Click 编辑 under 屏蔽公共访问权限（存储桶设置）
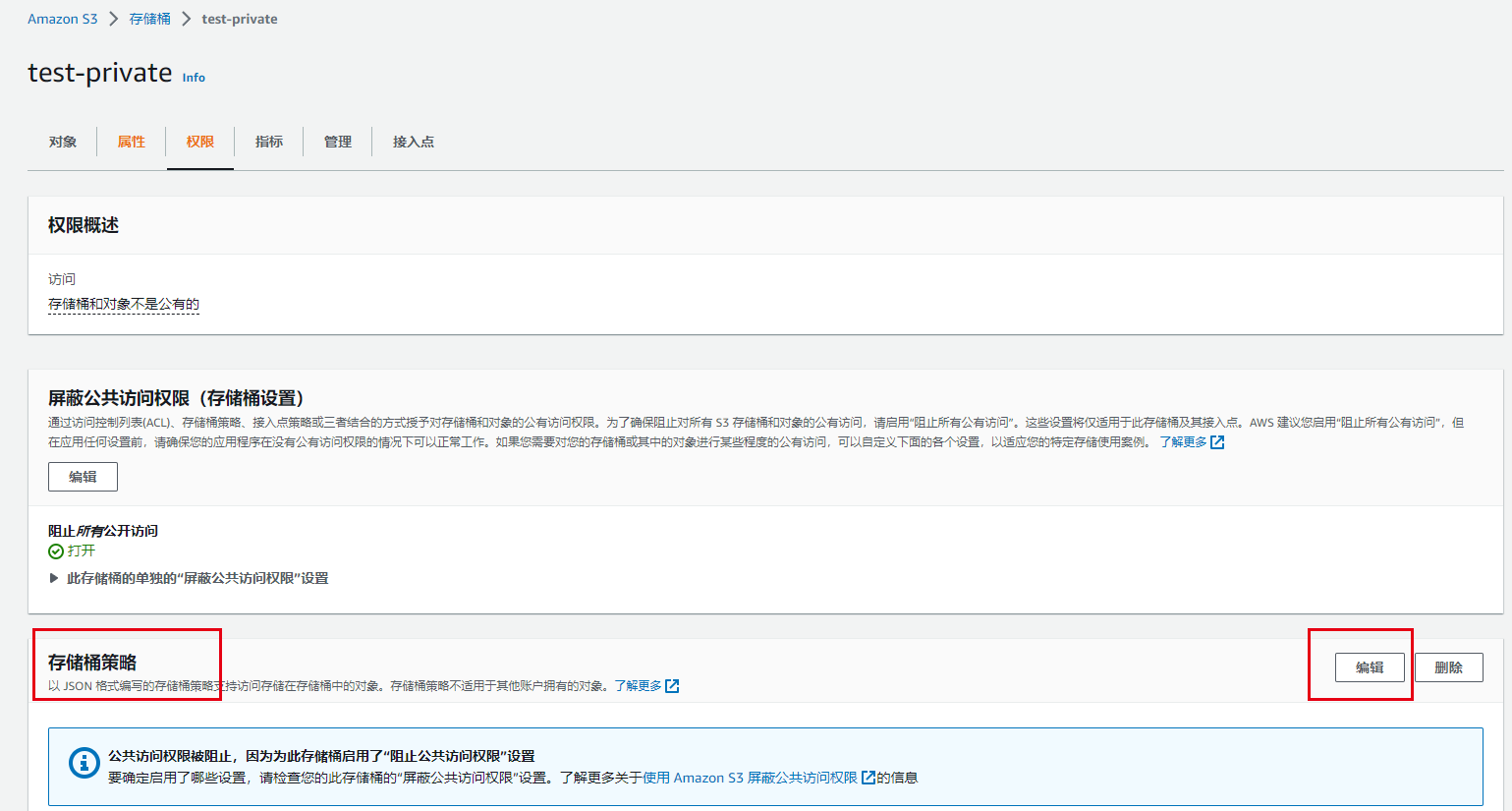Screen dimensions: 1512x811 (83, 477)
